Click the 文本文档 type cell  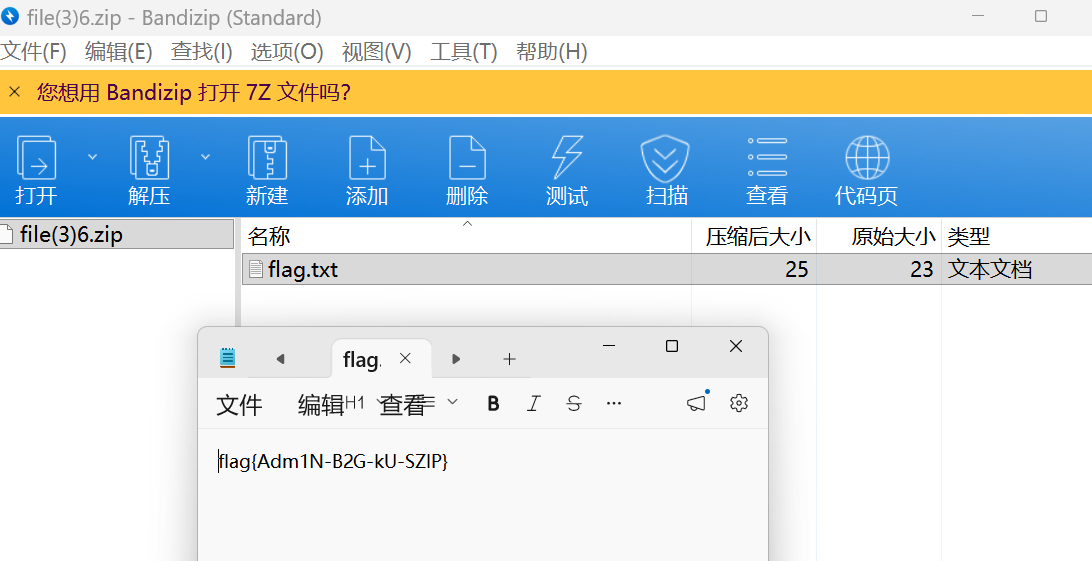pyautogui.click(x=990, y=269)
